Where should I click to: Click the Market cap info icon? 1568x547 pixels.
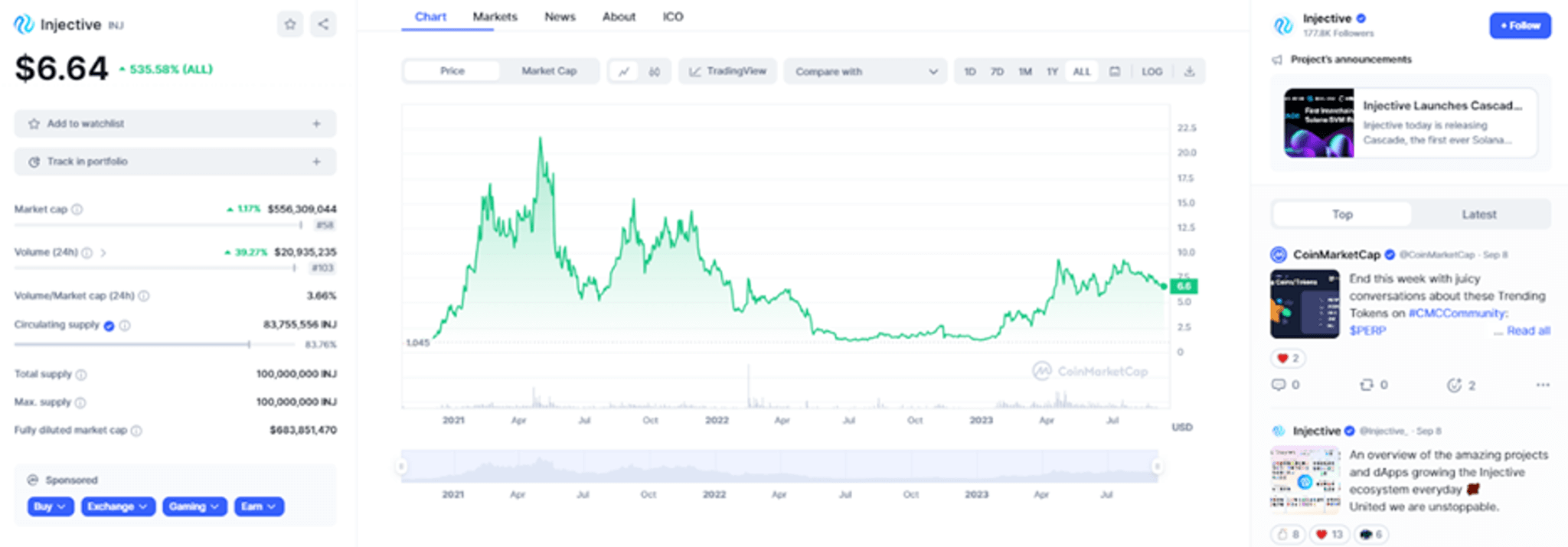(77, 209)
